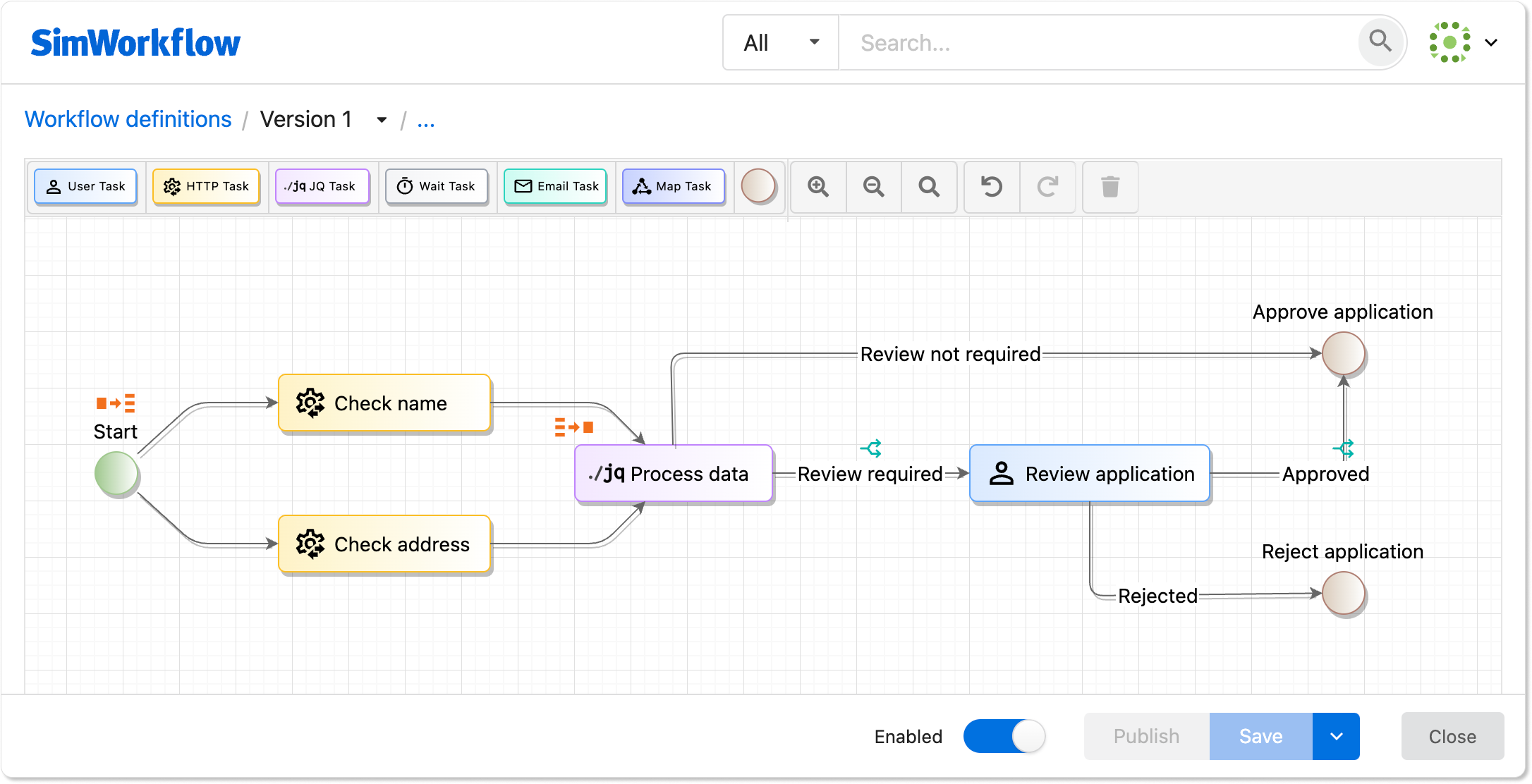This screenshot has width=1532, height=784.
Task: Open the Workflow definitions breadcrumb link
Action: tap(128, 119)
